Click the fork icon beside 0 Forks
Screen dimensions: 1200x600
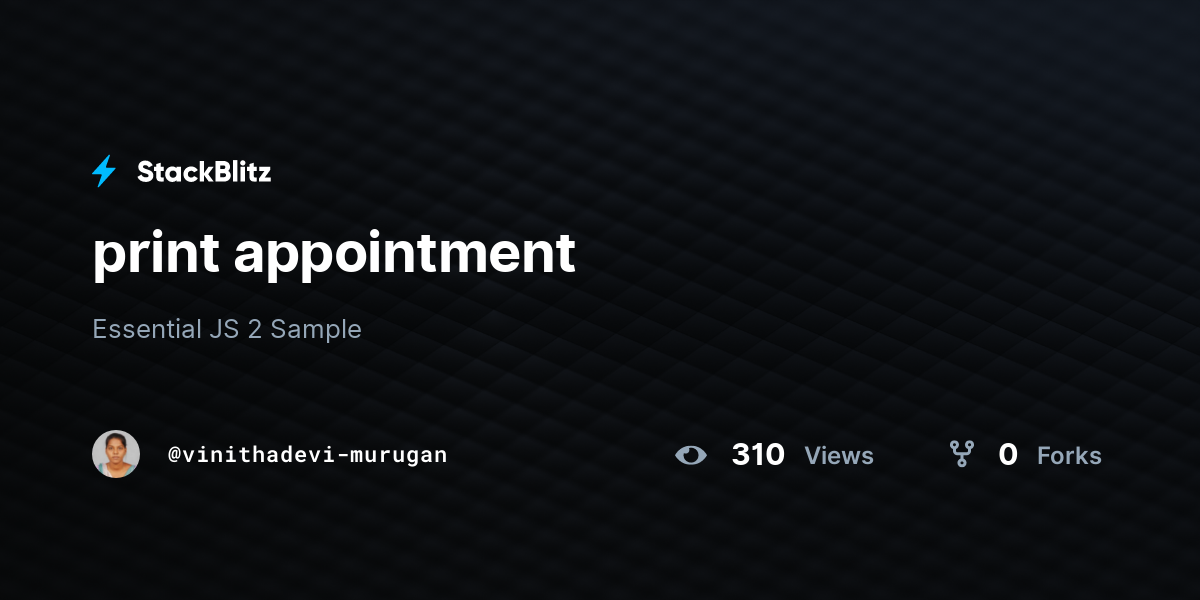(962, 455)
